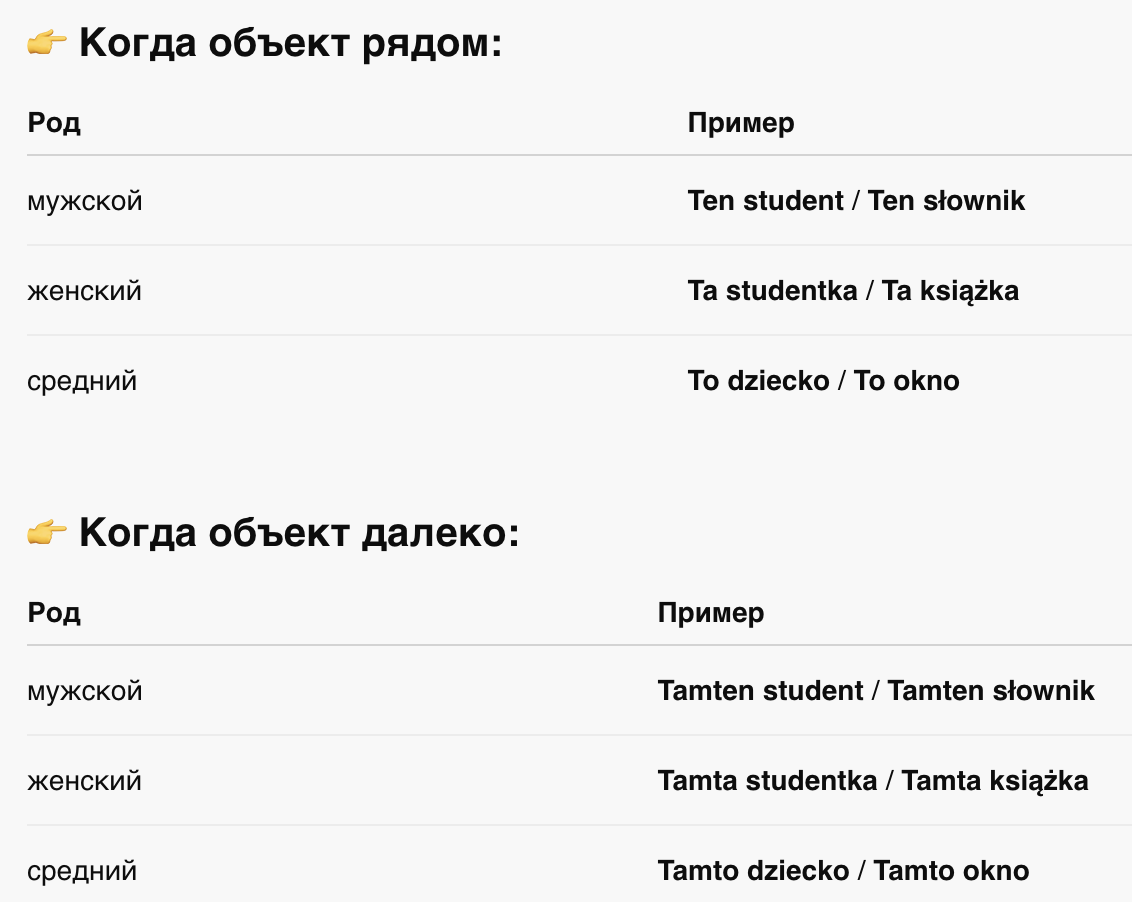The width and height of the screenshot is (1132, 902).
Task: Click 'средний' in the nearby-object table
Action: point(82,381)
